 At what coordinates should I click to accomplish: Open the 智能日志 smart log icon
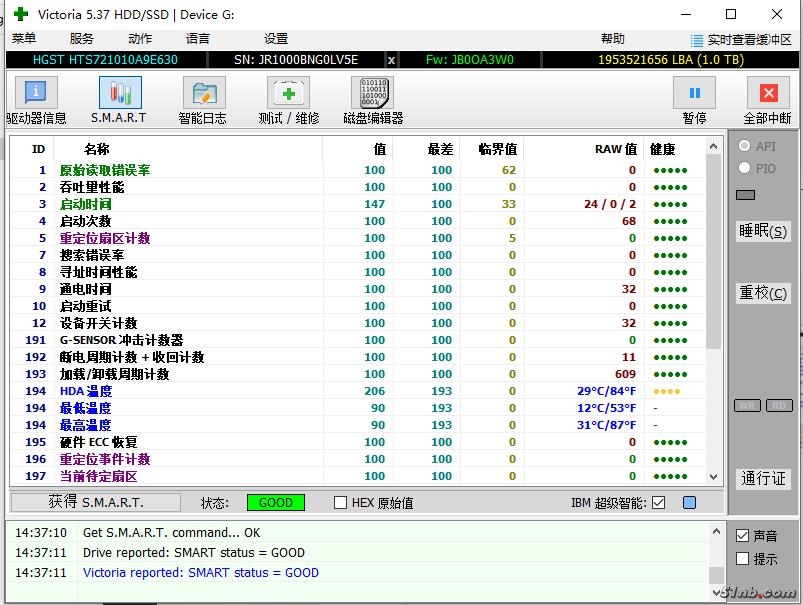[203, 93]
